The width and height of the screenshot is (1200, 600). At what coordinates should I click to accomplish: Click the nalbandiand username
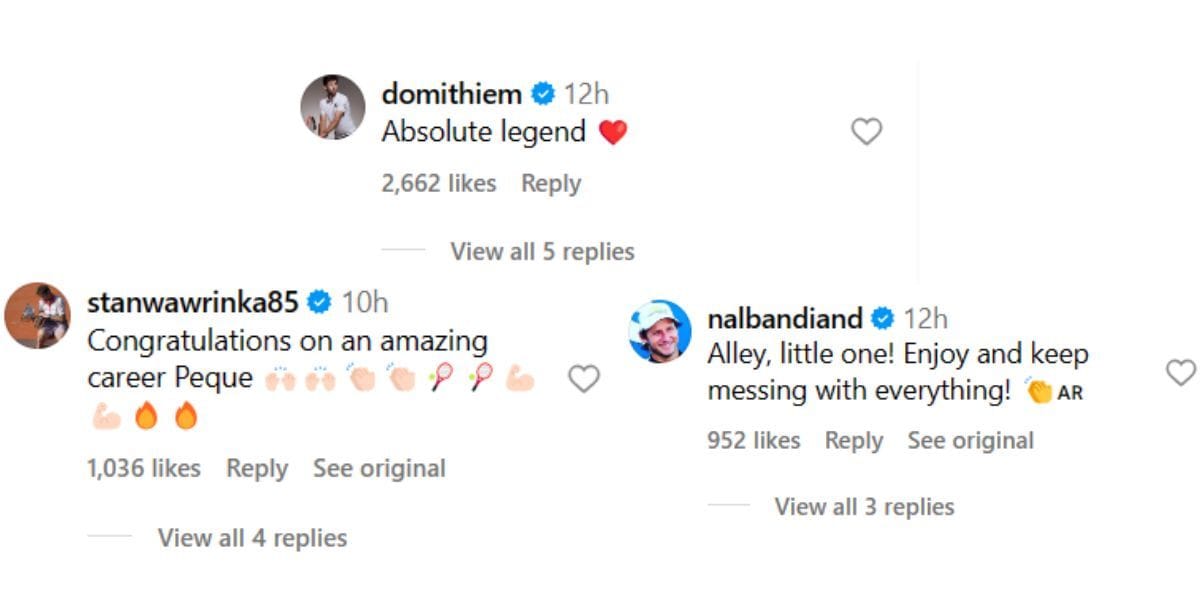click(785, 319)
